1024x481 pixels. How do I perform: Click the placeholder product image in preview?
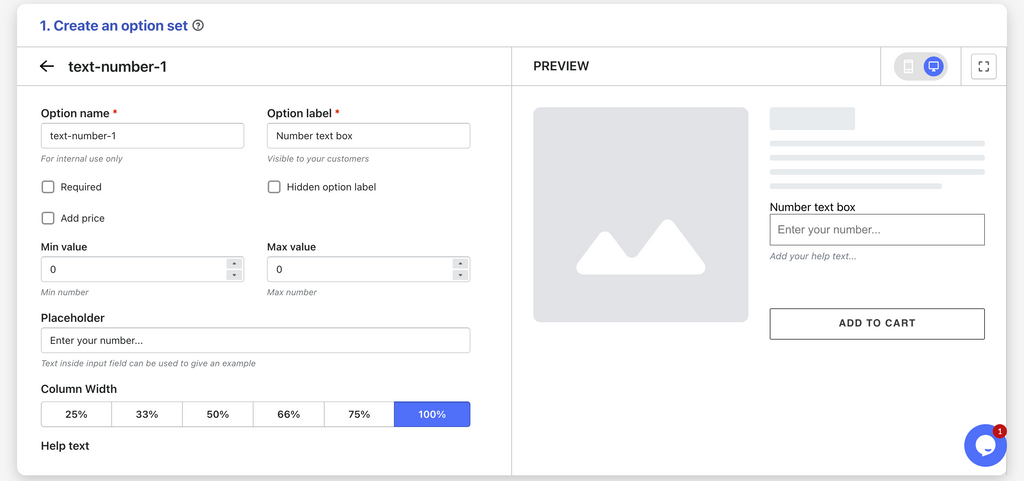641,215
